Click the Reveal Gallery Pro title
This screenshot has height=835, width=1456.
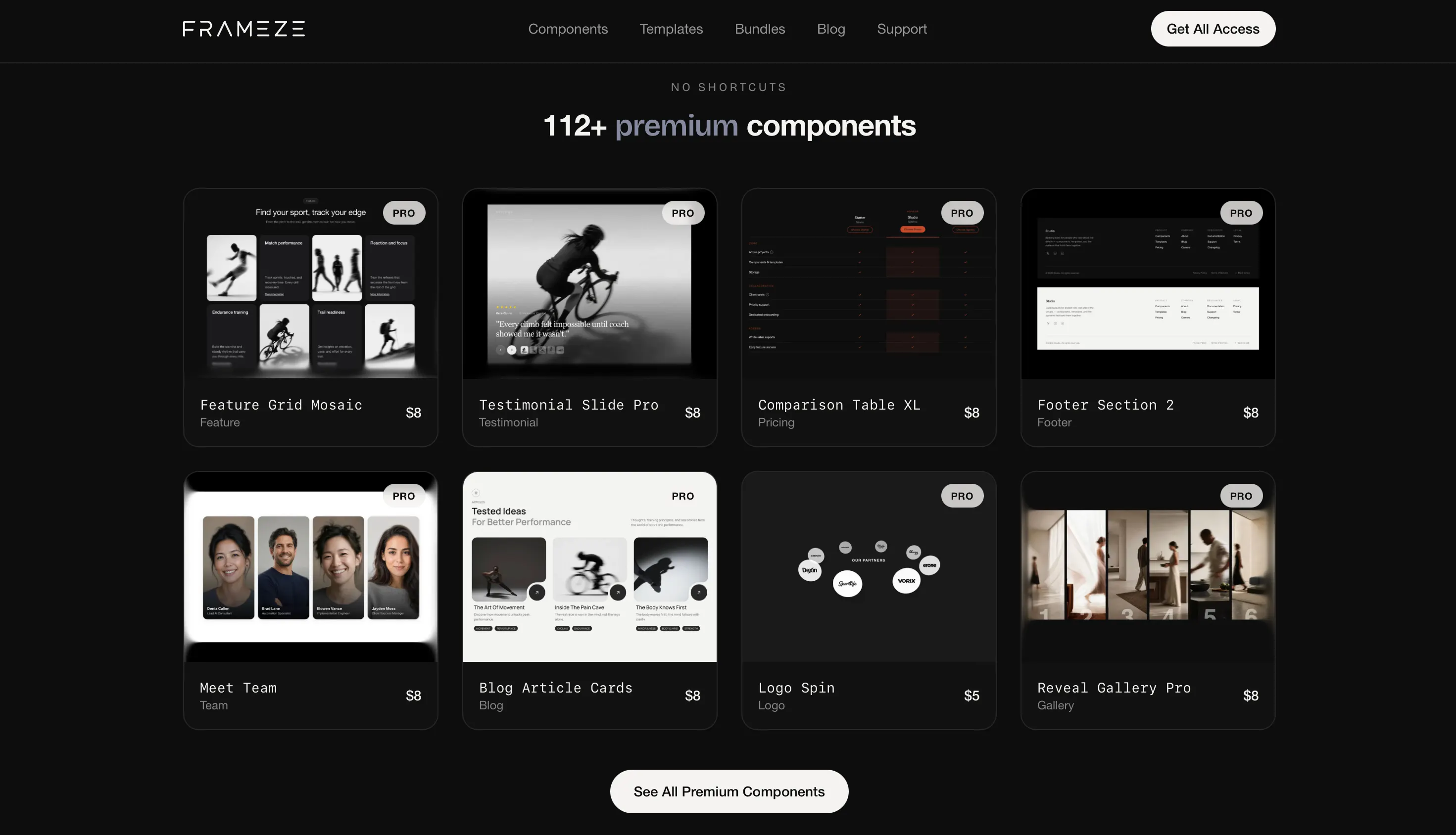pyautogui.click(x=1114, y=688)
